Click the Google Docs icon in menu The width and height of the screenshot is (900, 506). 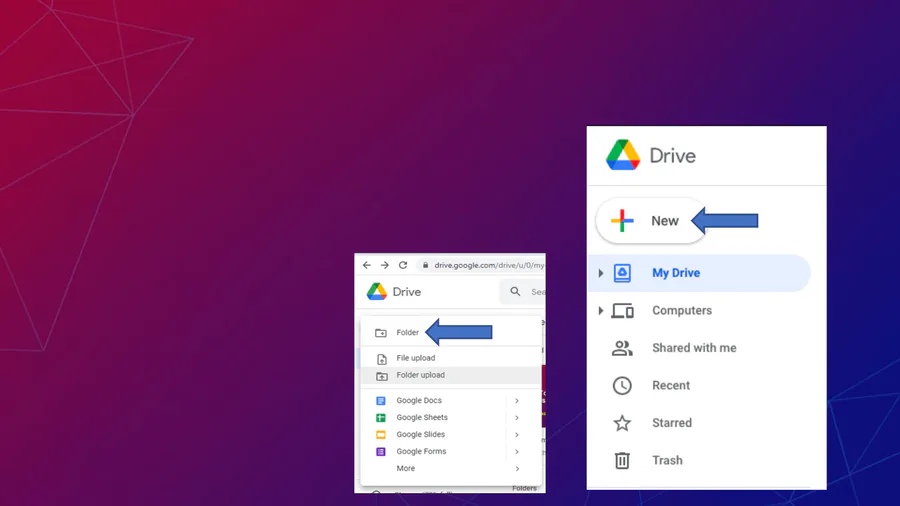pyautogui.click(x=381, y=401)
